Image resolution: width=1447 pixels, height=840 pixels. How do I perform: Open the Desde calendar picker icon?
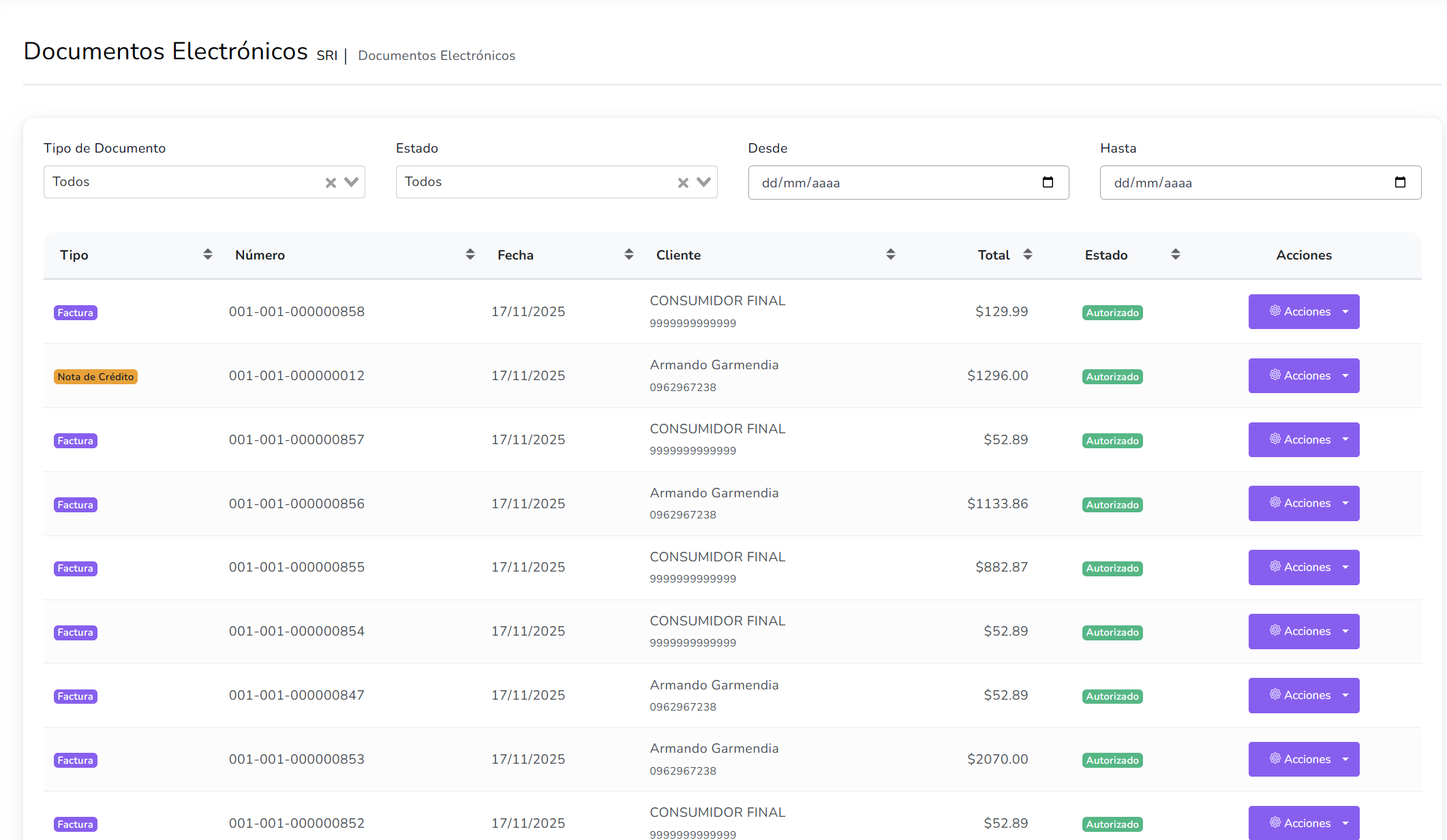click(x=1048, y=183)
